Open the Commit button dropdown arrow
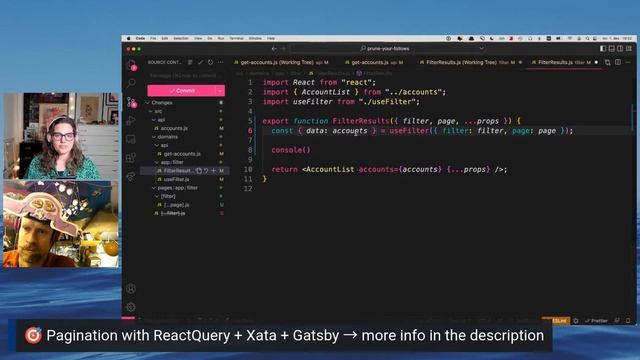This screenshot has height=360, width=640. click(220, 91)
